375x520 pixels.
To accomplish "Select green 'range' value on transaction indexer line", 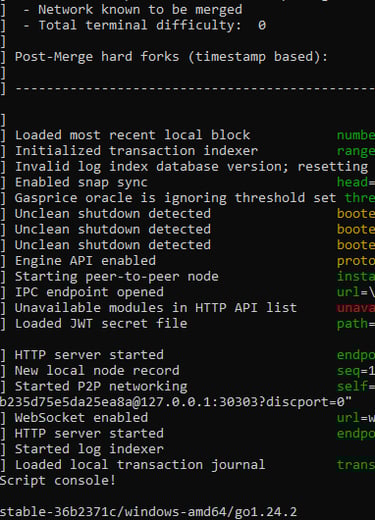I will coord(356,151).
